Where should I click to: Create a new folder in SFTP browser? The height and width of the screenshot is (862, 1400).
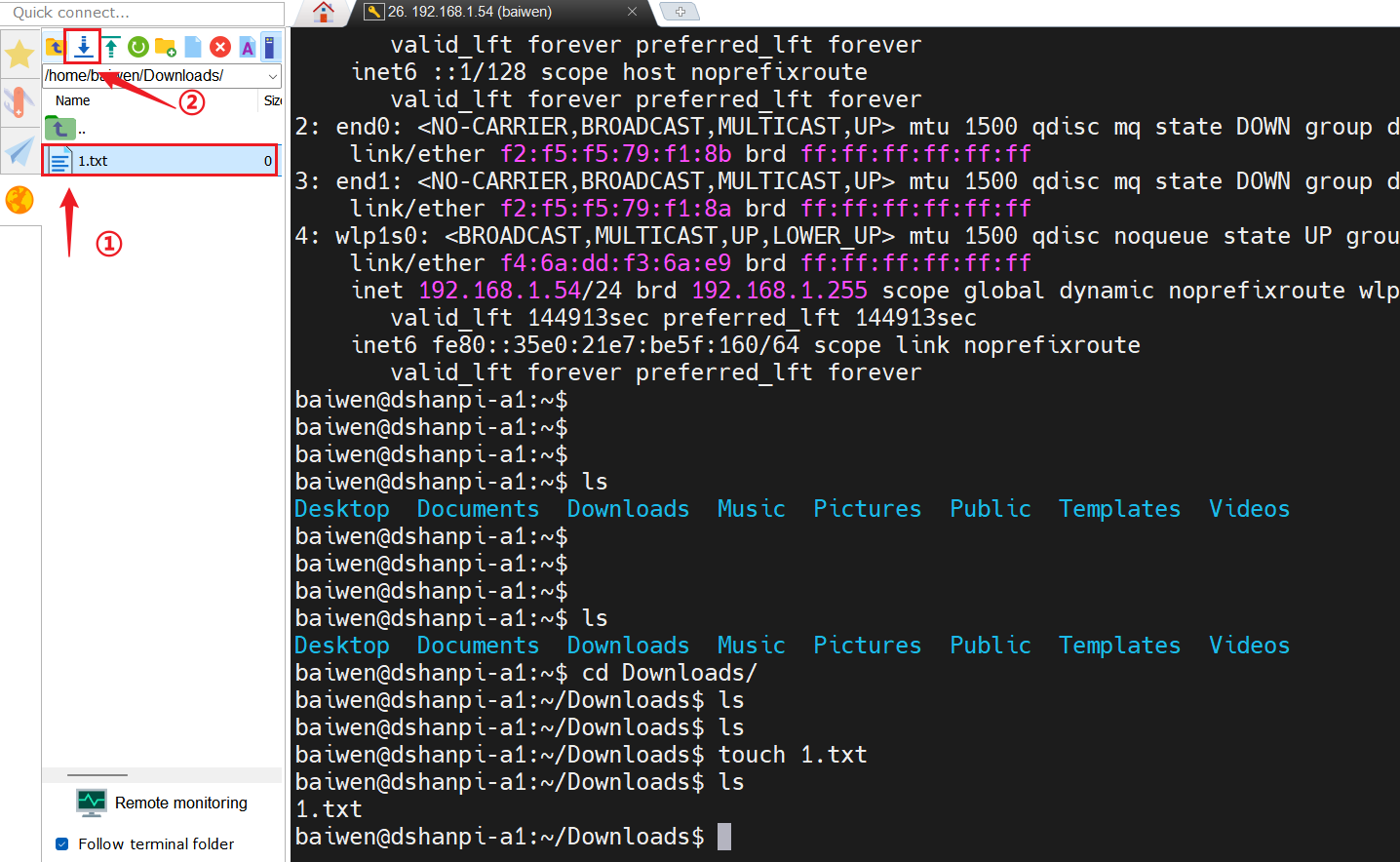[x=166, y=47]
